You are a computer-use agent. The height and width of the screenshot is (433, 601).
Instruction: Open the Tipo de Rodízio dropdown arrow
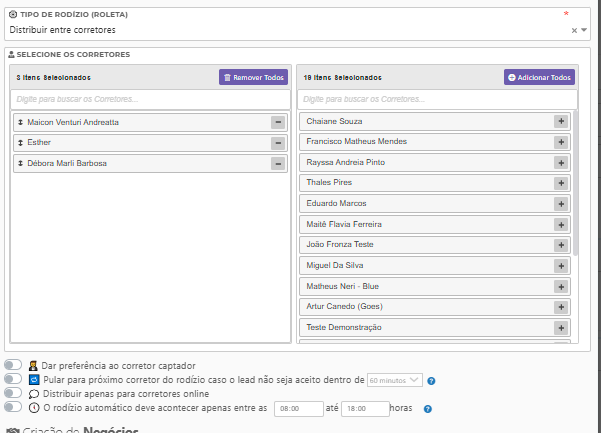[x=584, y=30]
